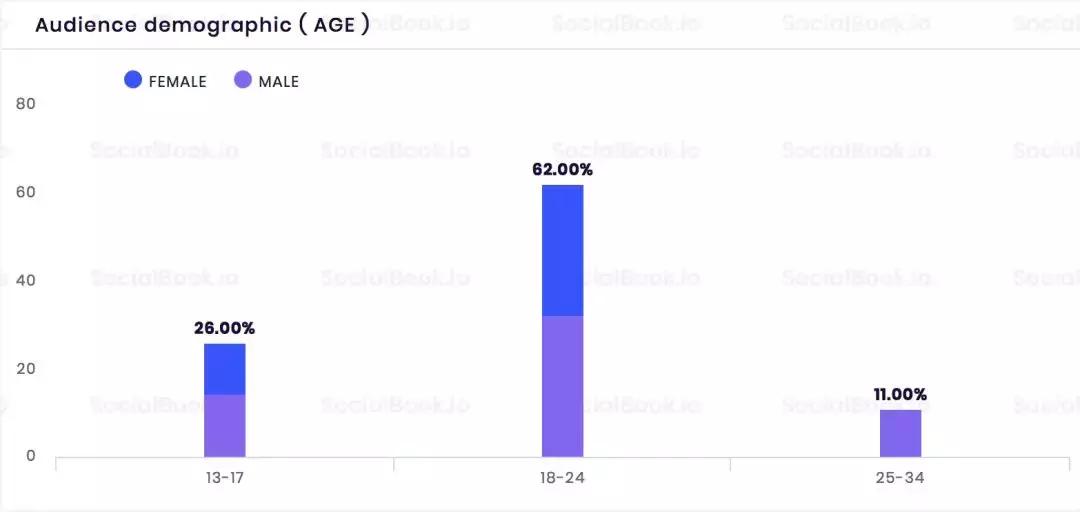Click the 60 value on the y-axis

click(x=26, y=192)
